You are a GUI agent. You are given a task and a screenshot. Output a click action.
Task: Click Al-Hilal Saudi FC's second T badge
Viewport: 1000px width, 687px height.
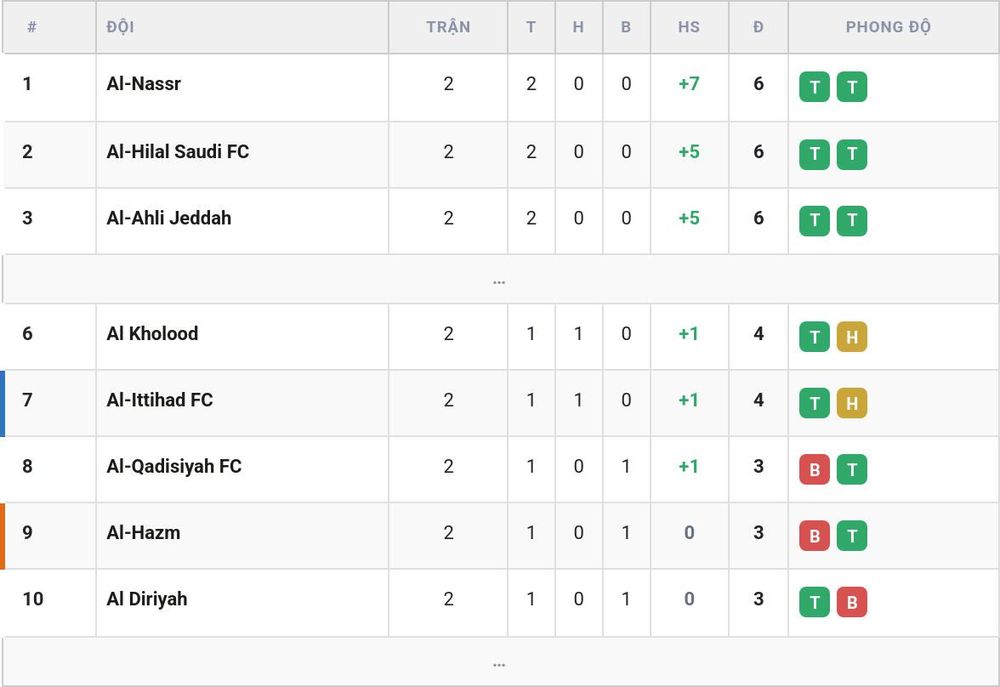[x=851, y=154]
